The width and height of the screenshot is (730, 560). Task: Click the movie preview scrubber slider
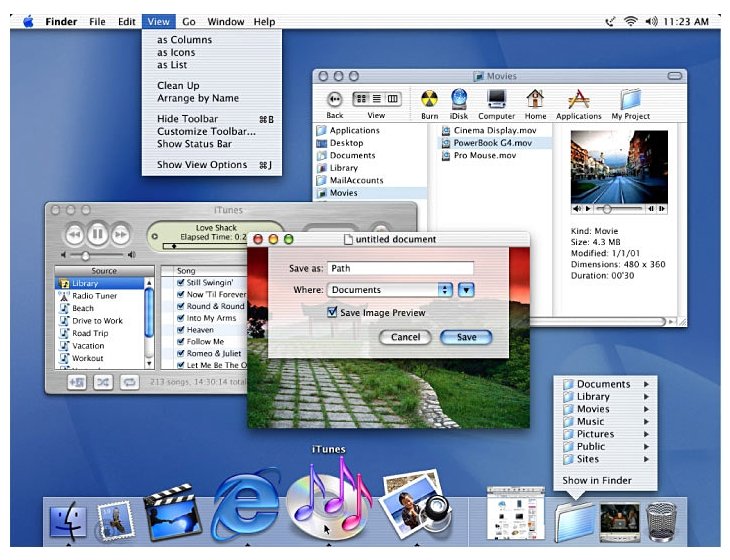[x=607, y=209]
